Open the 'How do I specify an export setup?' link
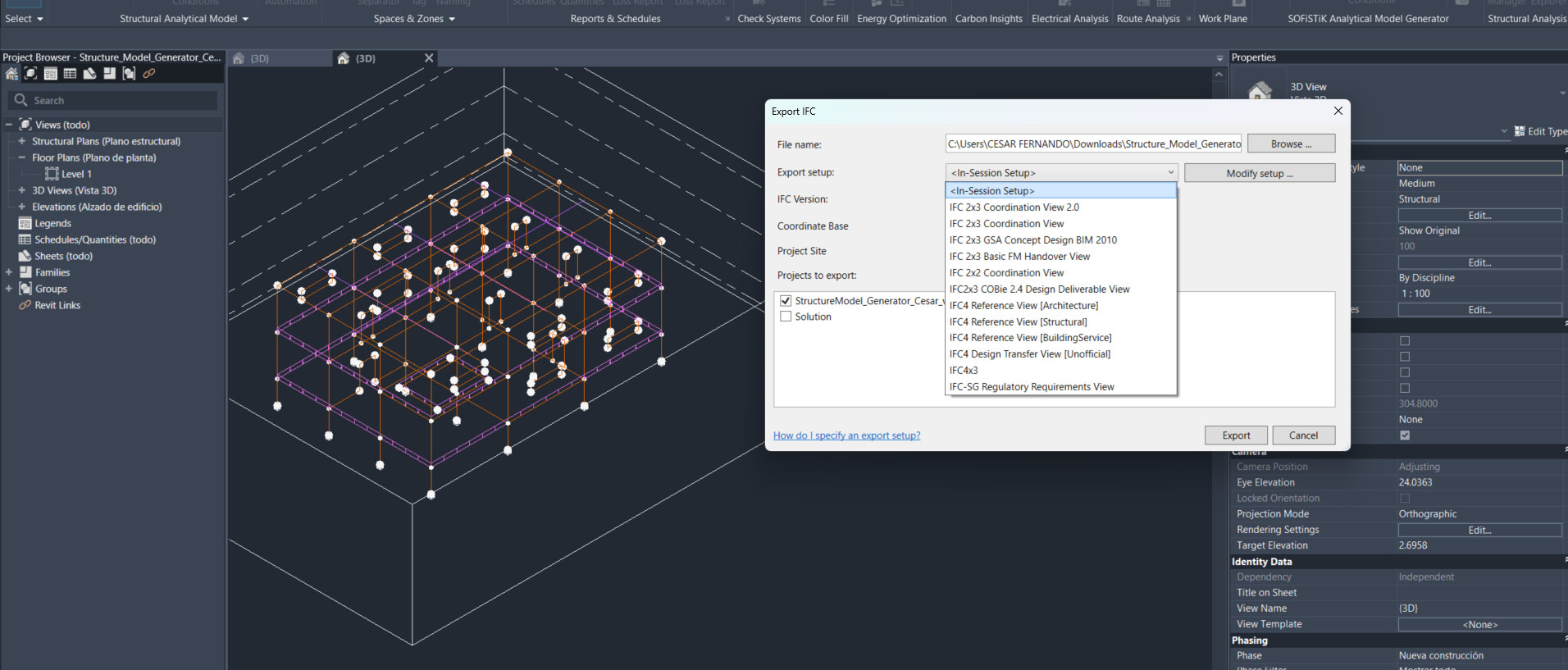The width and height of the screenshot is (1568, 670). [846, 435]
